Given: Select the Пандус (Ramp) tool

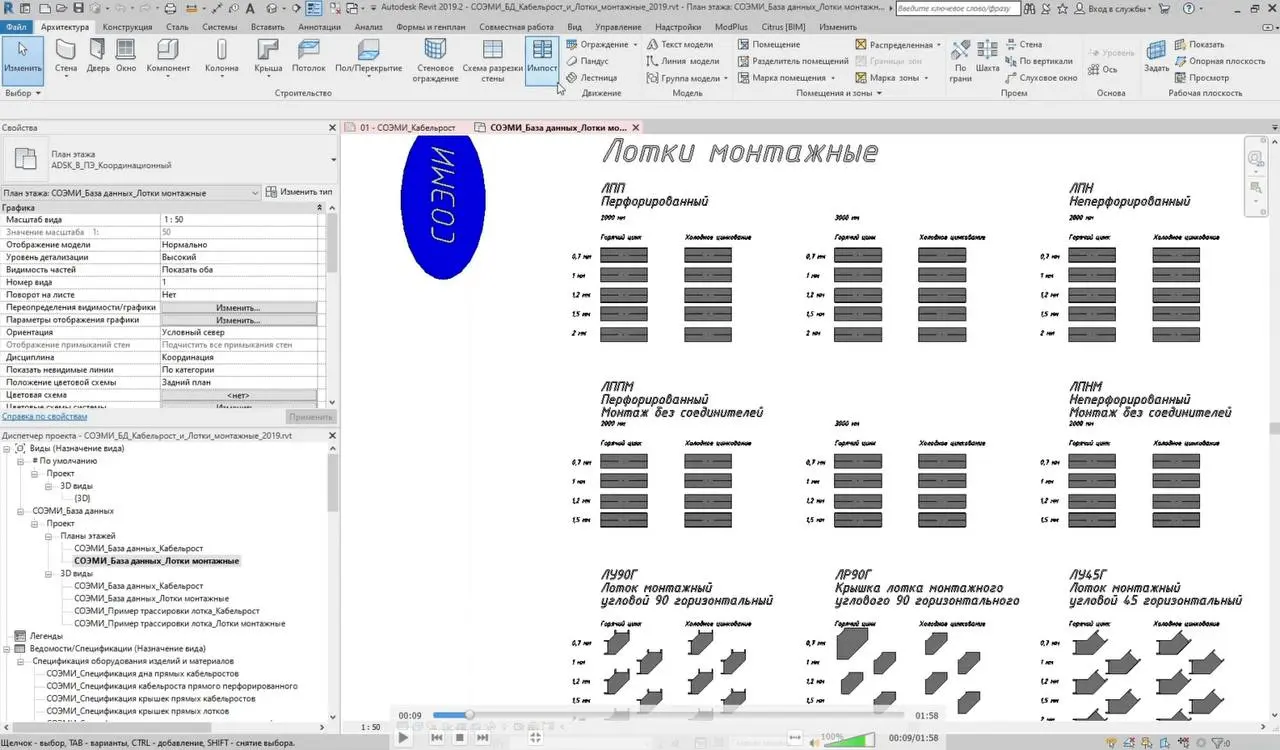Looking at the screenshot, I should pos(587,61).
